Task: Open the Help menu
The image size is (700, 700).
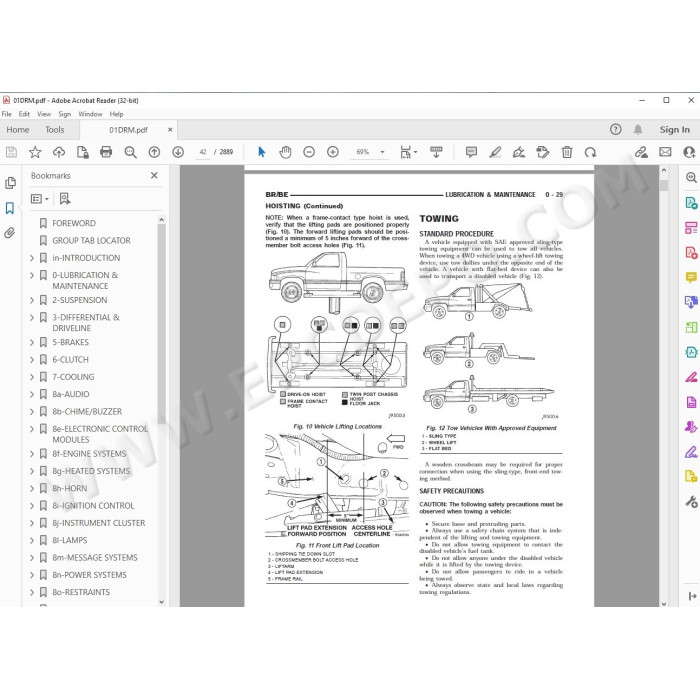Action: (x=116, y=114)
